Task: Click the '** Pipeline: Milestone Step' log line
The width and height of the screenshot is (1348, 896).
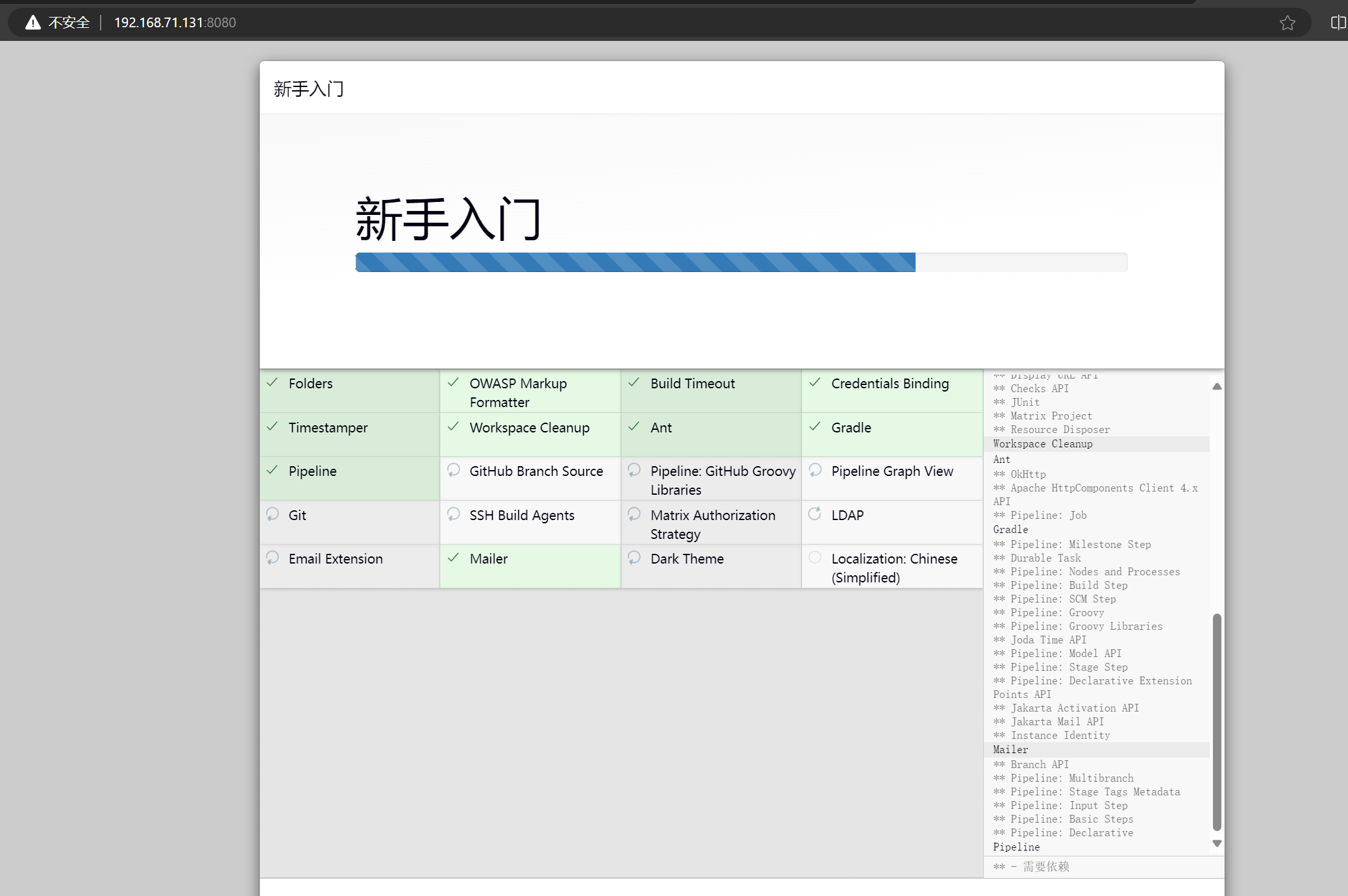Action: (x=1072, y=545)
